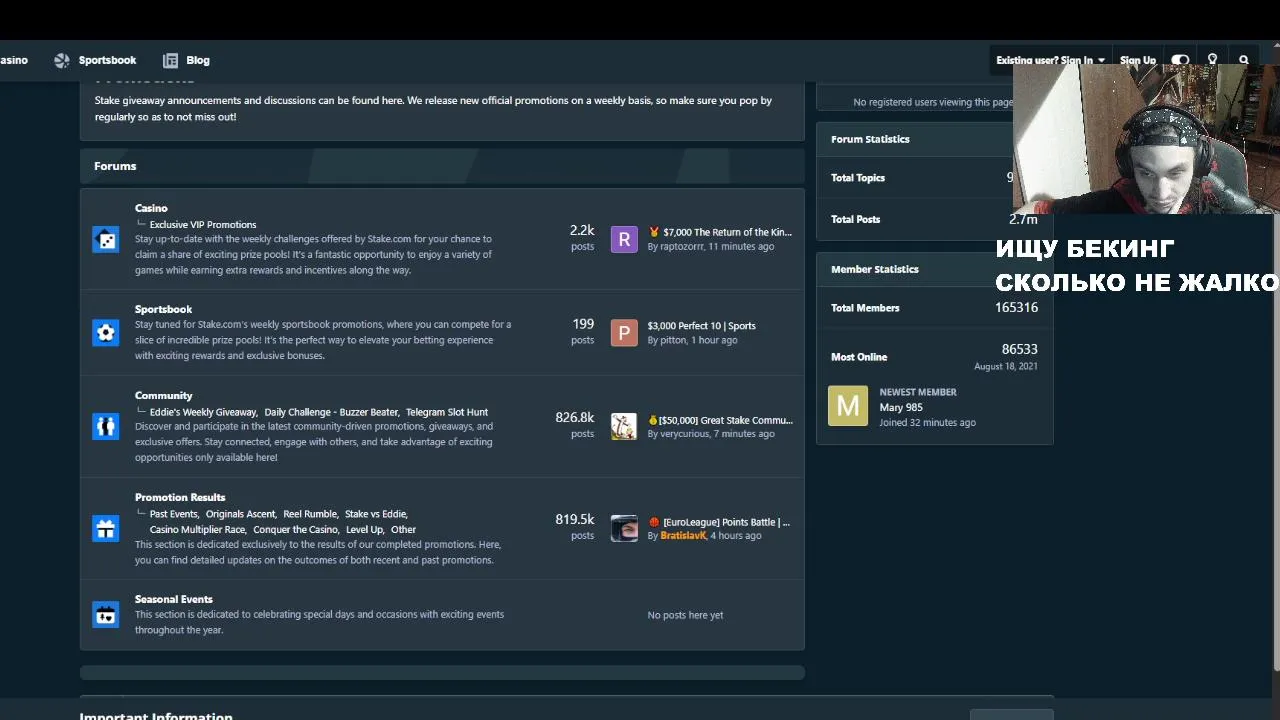Open the Casino forum title
This screenshot has width=1280, height=720.
pos(151,208)
